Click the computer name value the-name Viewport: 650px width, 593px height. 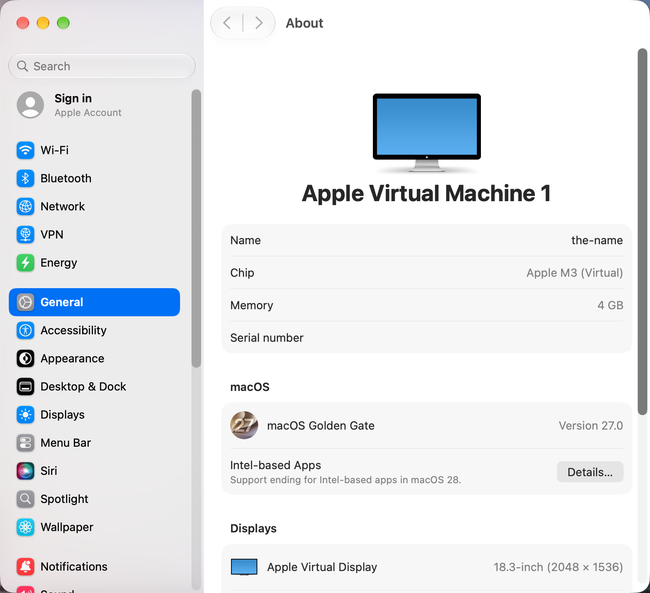click(x=597, y=241)
